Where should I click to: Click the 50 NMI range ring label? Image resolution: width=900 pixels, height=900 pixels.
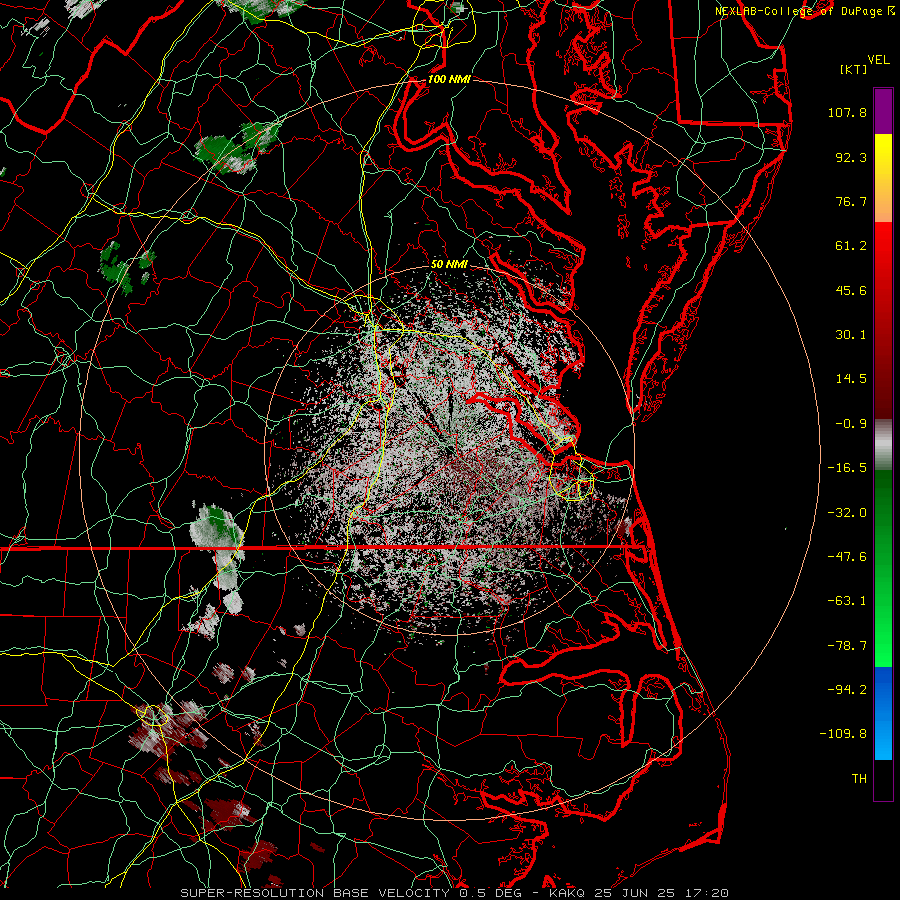point(449,264)
